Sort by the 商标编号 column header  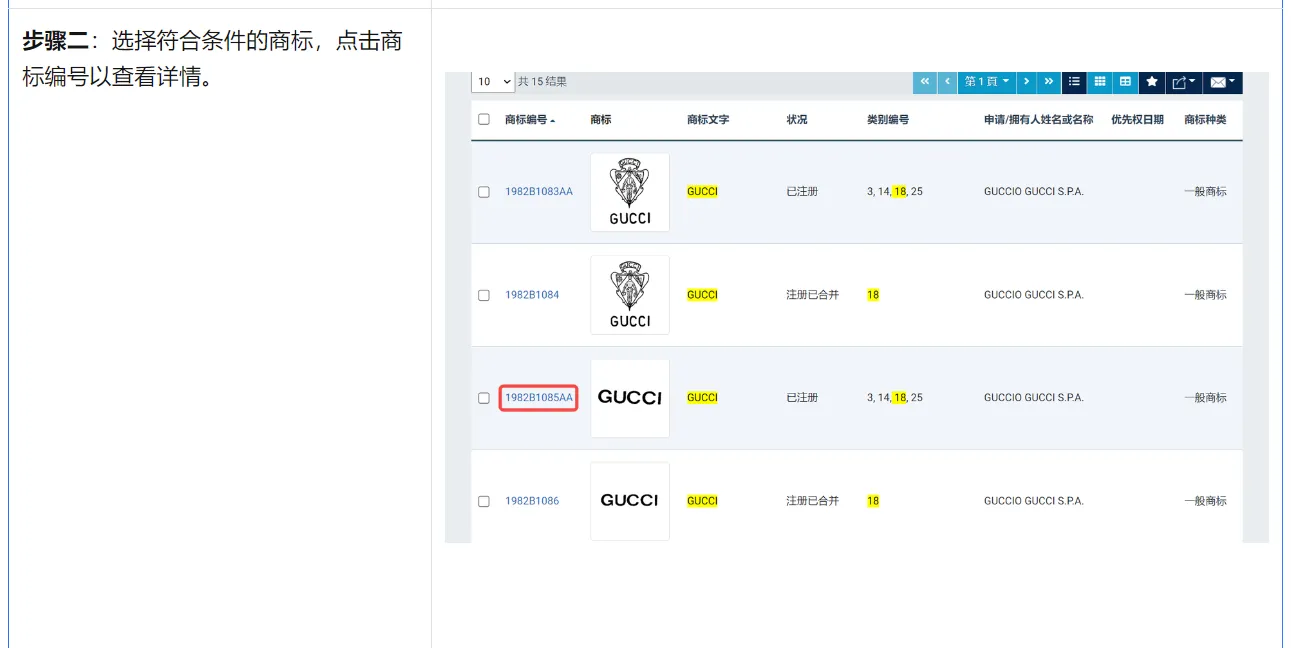[529, 120]
